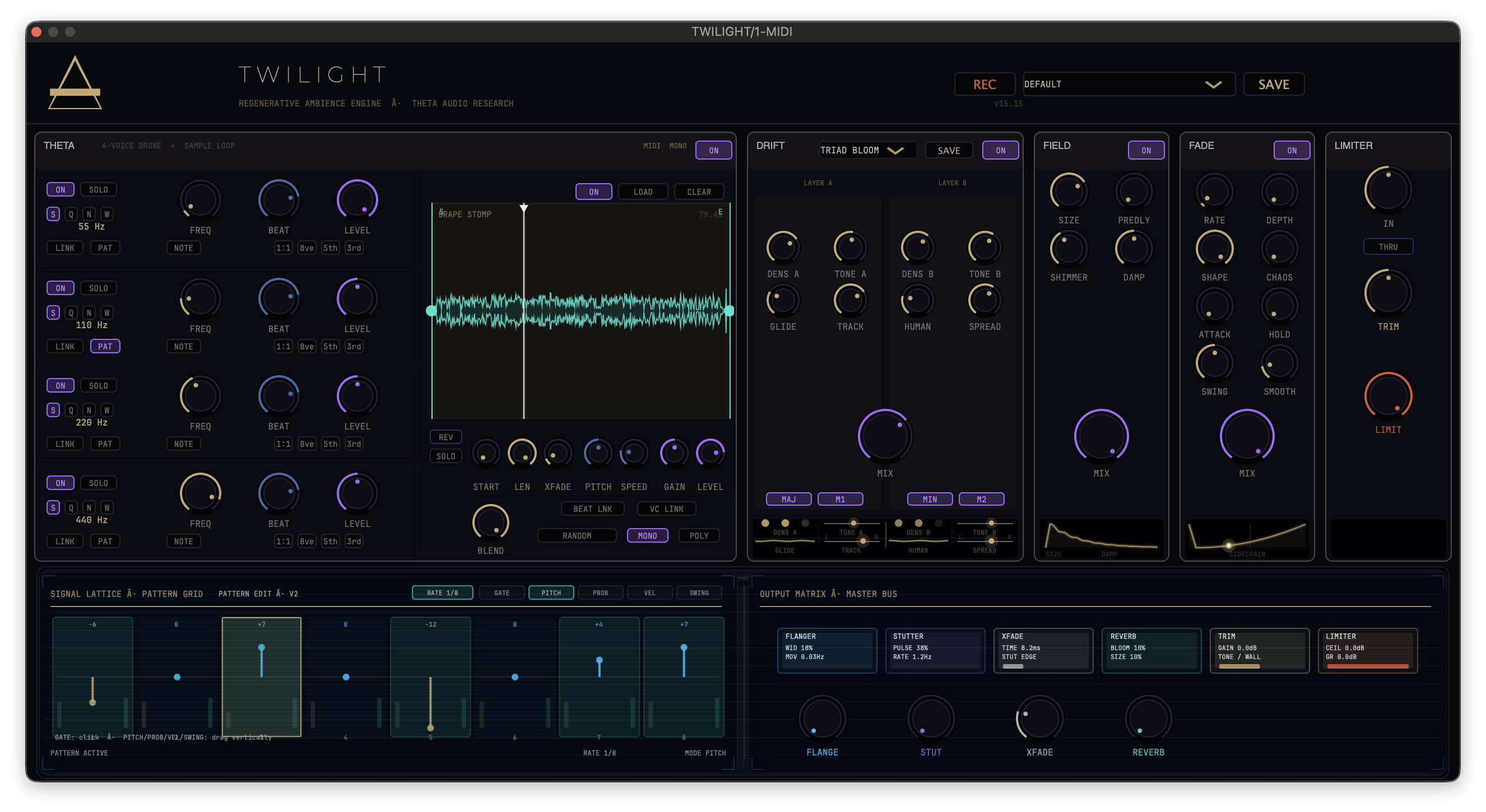Click the SHIMMER knob
Viewport: 1486px width, 812px height.
1069,249
